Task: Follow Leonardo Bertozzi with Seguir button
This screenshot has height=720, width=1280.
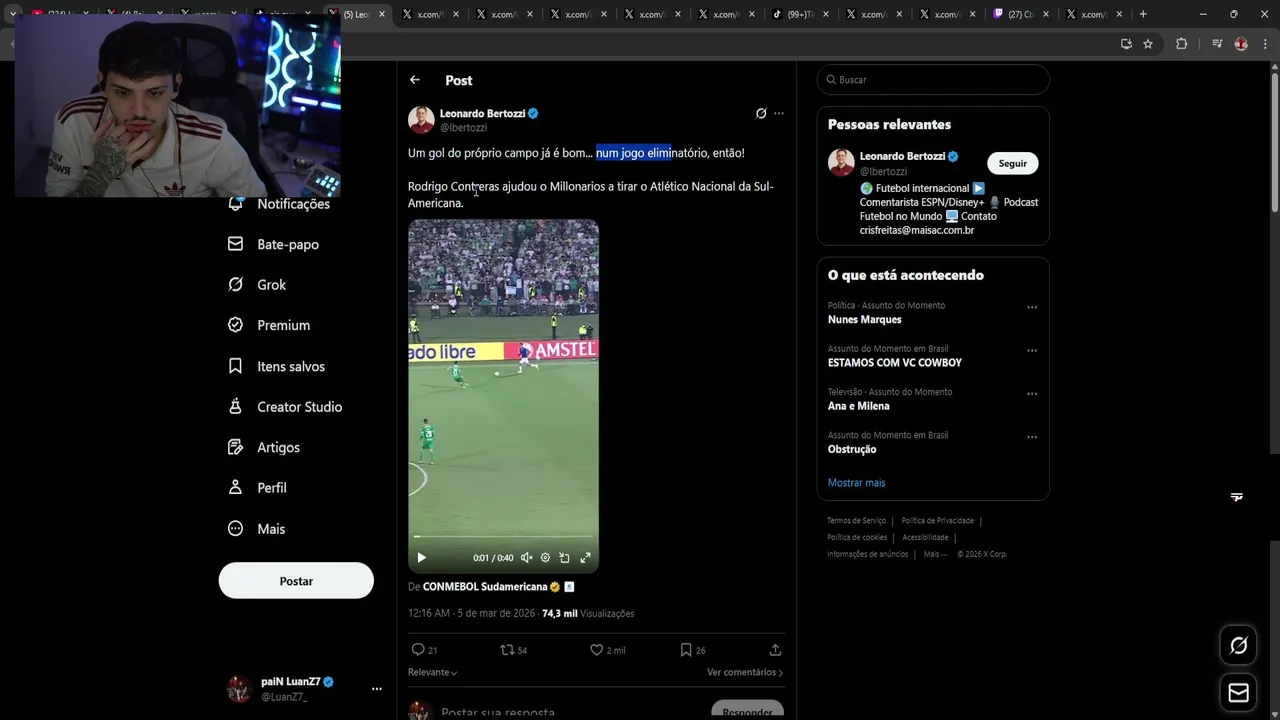Action: tap(1013, 163)
